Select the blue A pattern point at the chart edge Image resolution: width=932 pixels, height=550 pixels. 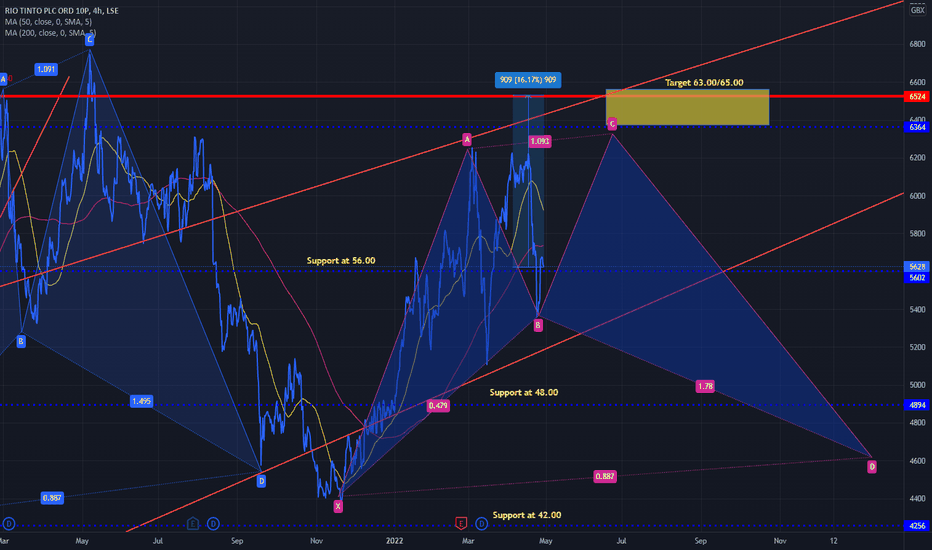3,79
